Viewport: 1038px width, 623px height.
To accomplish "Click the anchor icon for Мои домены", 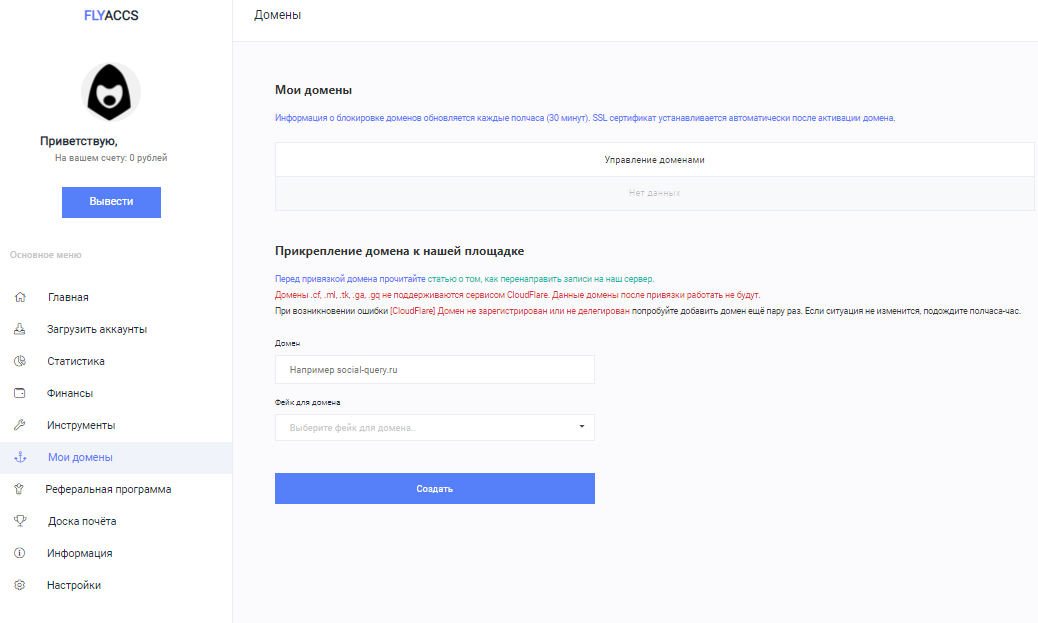I will click(x=20, y=457).
